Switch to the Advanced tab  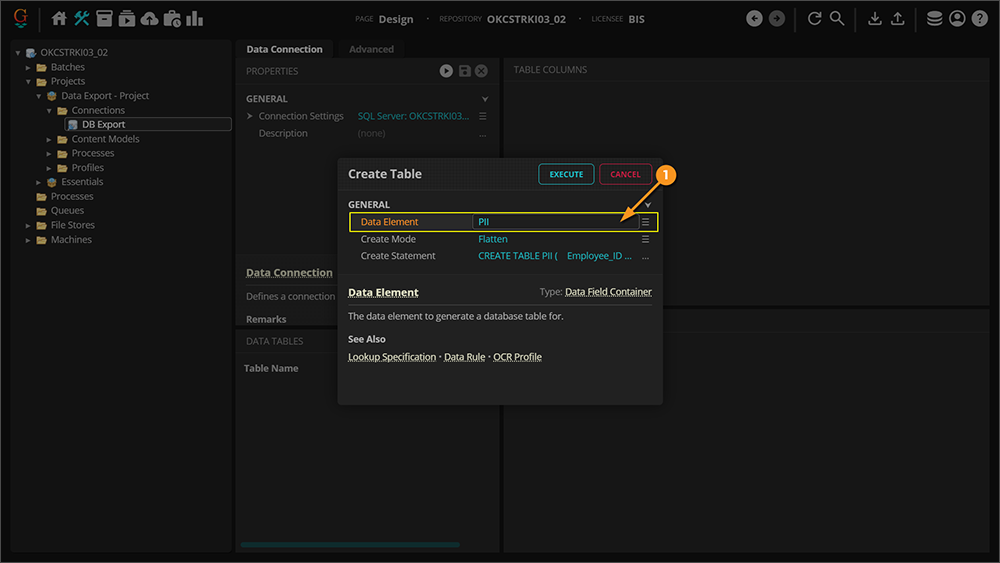click(x=371, y=49)
